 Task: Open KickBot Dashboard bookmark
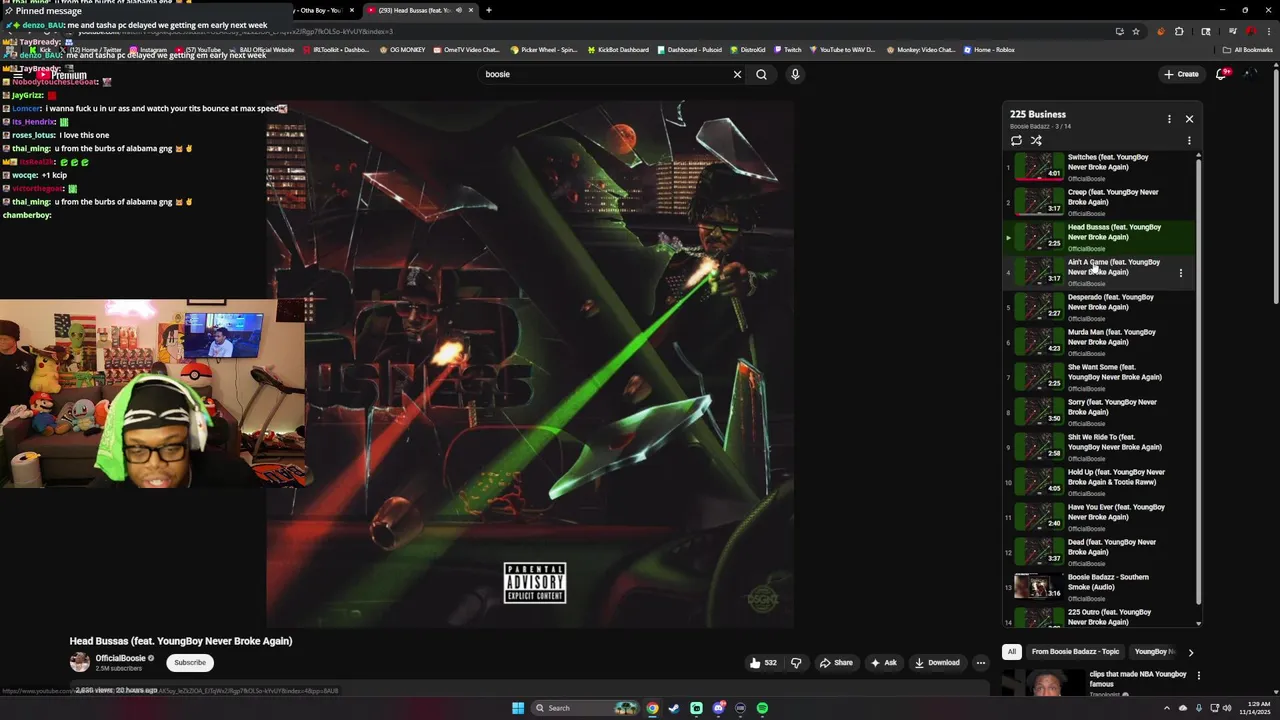pos(618,49)
